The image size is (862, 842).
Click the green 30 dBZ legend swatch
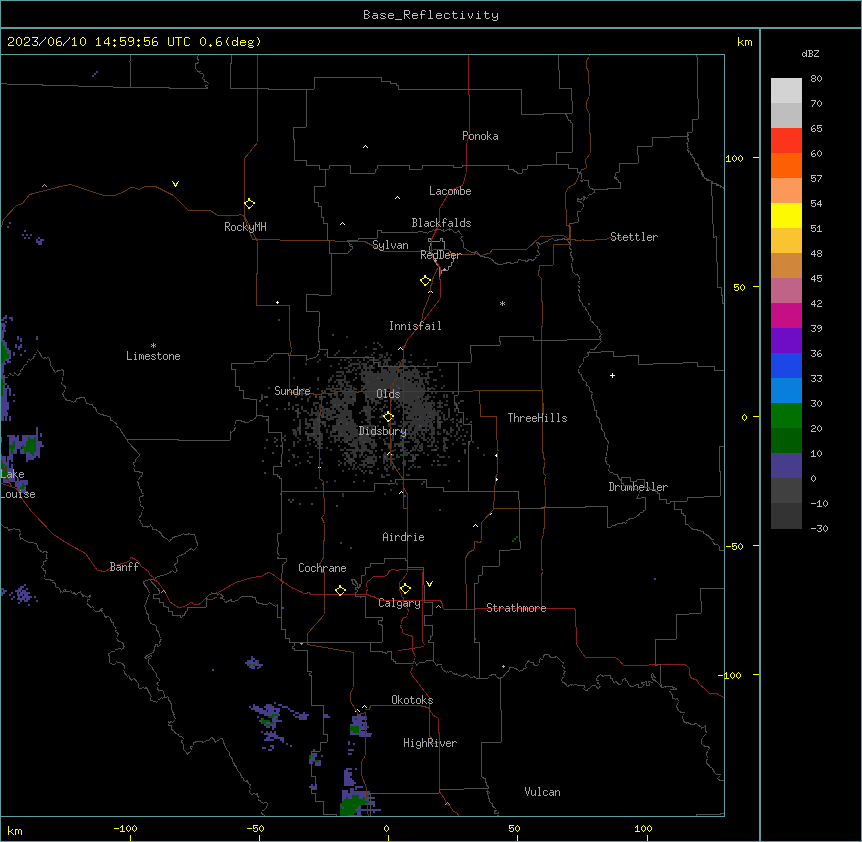[786, 416]
